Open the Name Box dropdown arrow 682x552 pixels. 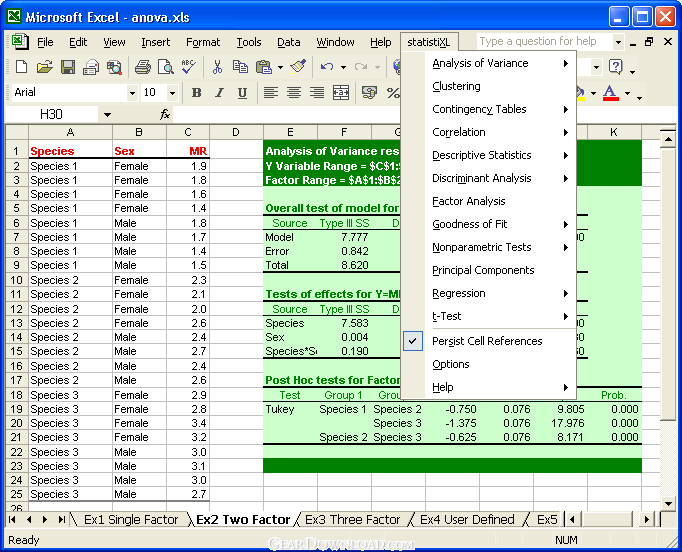(107, 115)
